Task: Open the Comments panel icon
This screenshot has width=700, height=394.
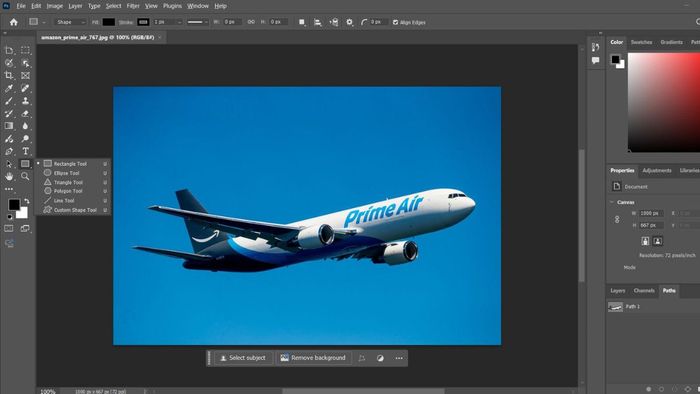Action: [595, 60]
